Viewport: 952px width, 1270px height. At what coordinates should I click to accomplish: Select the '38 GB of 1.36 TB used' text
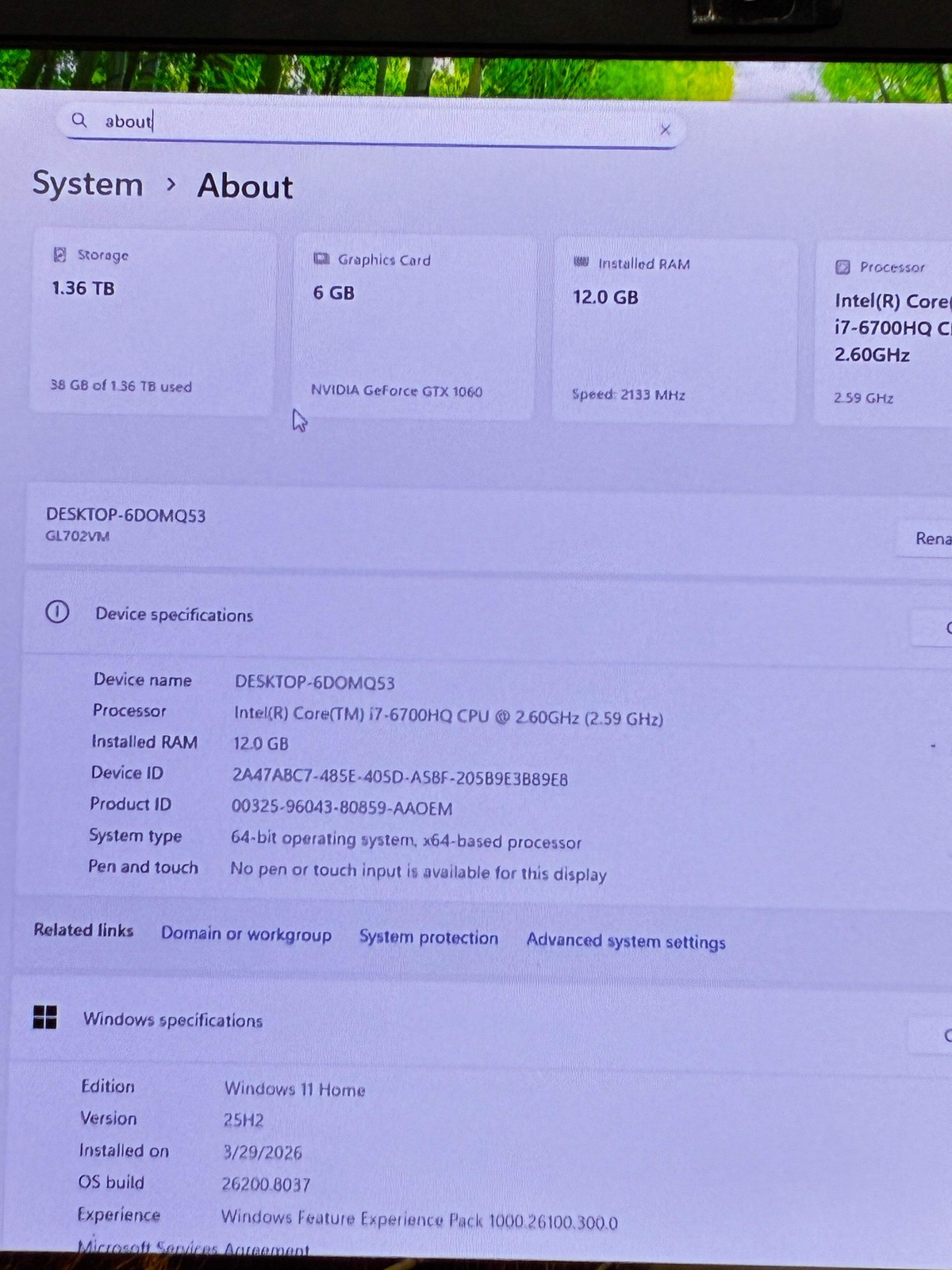click(121, 386)
